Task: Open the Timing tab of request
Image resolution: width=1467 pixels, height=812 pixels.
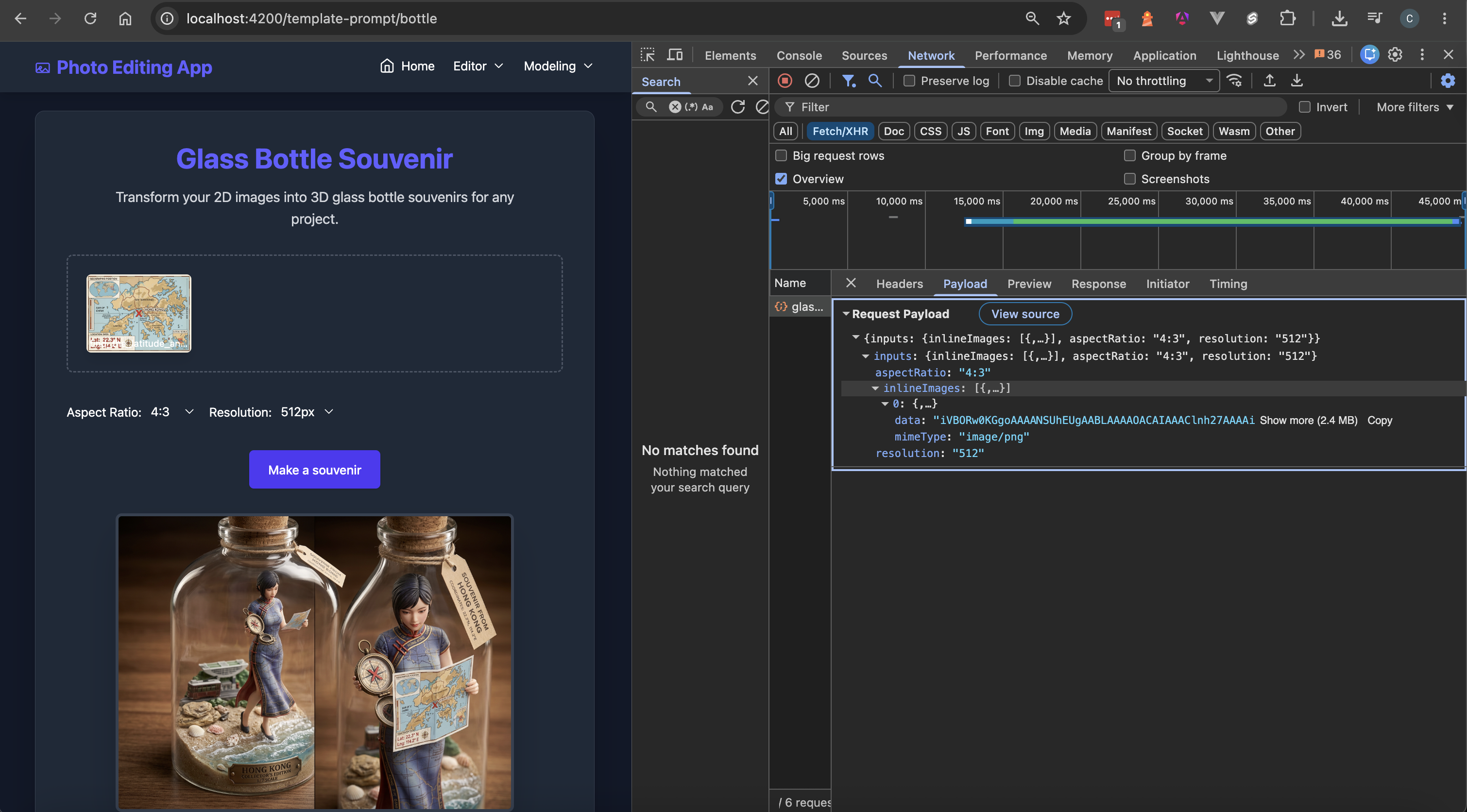Action: (x=1228, y=284)
